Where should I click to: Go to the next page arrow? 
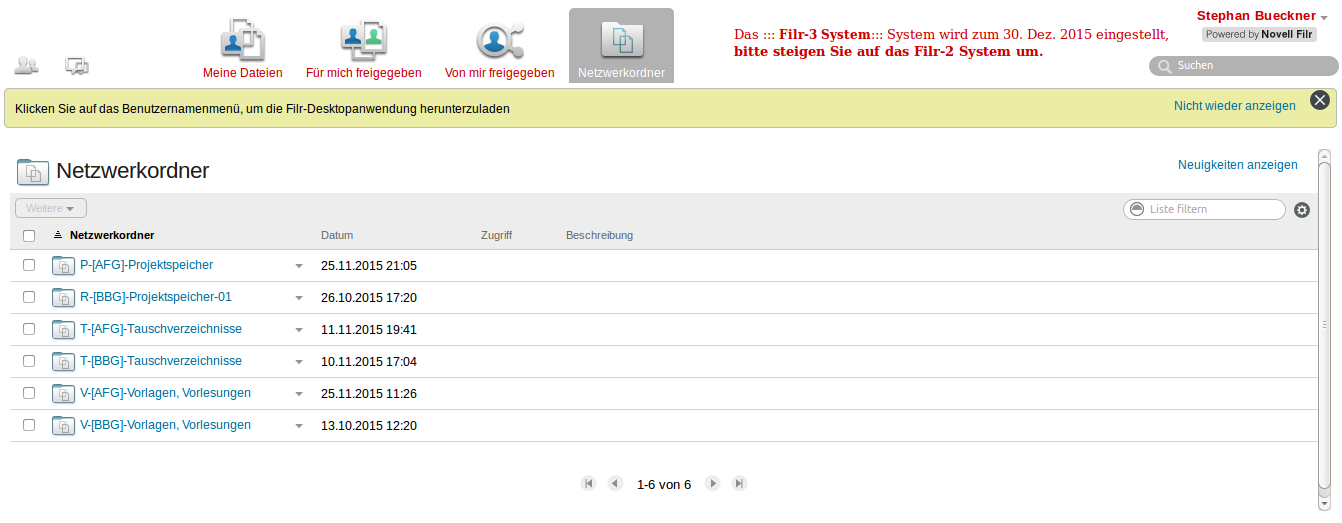712,483
